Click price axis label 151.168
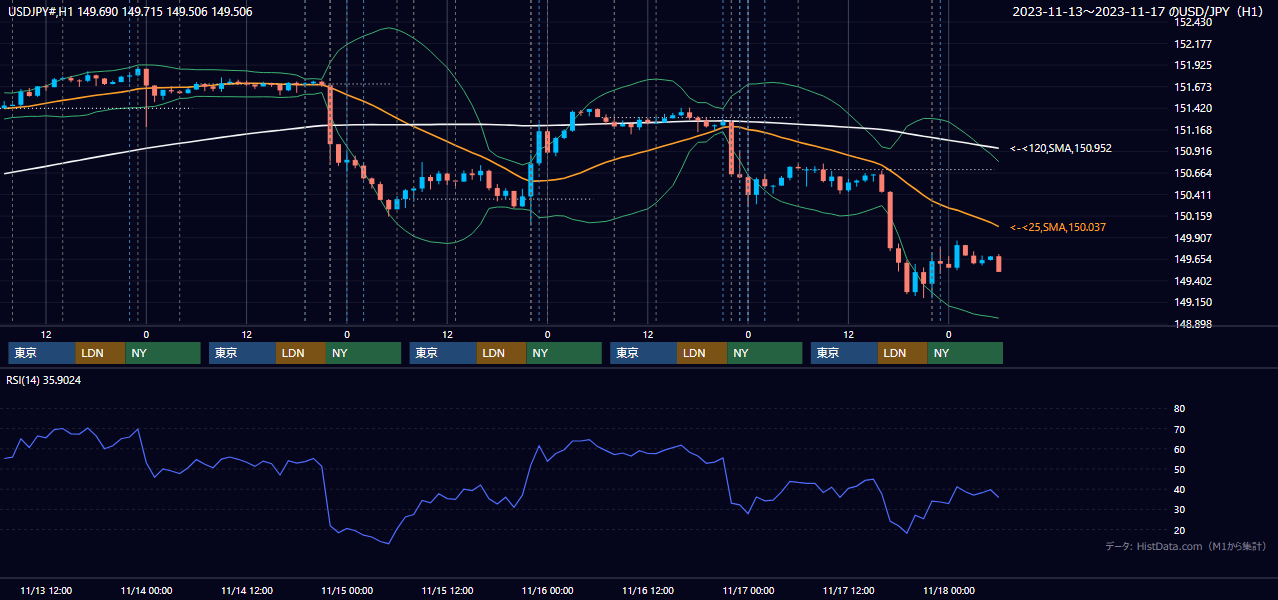Image resolution: width=1278 pixels, height=600 pixels. point(1193,130)
